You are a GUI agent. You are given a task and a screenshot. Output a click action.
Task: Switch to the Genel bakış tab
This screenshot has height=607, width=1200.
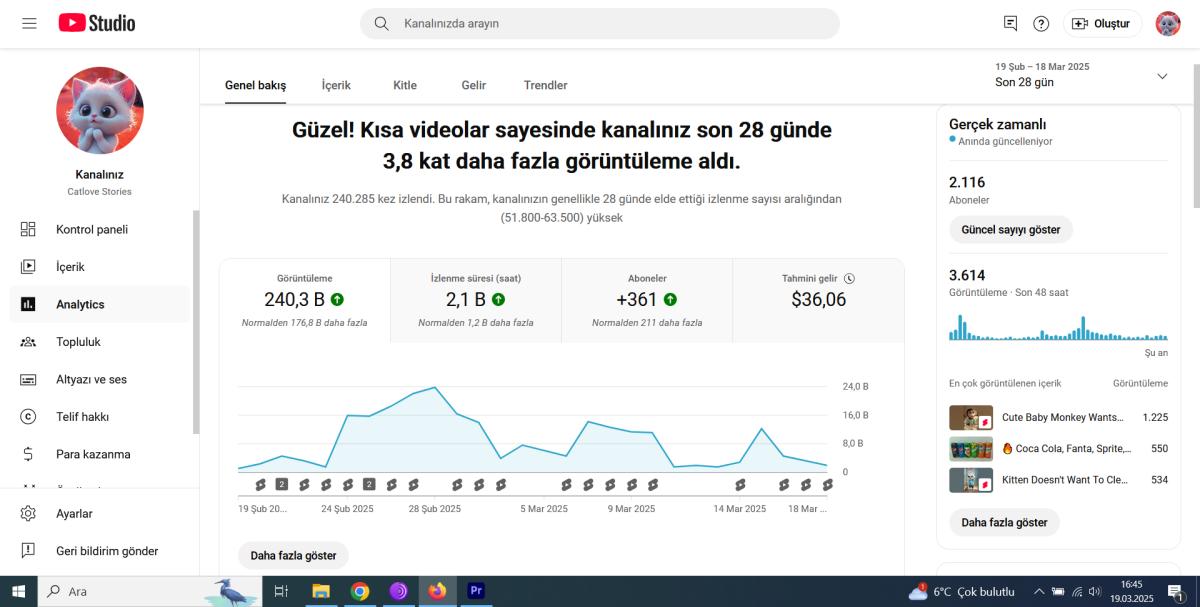[255, 85]
